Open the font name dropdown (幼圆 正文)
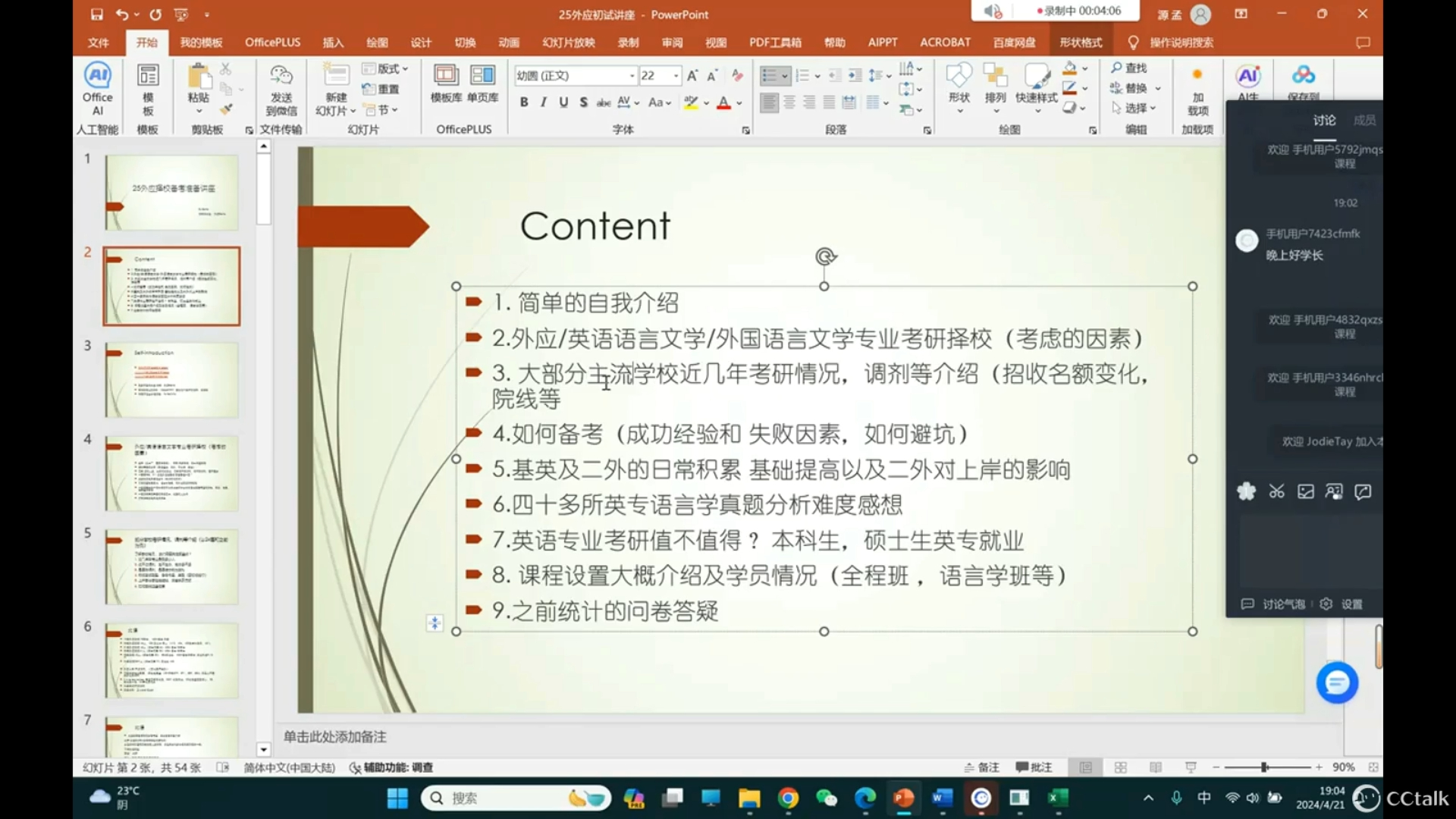This screenshot has height=819, width=1456. pos(632,76)
